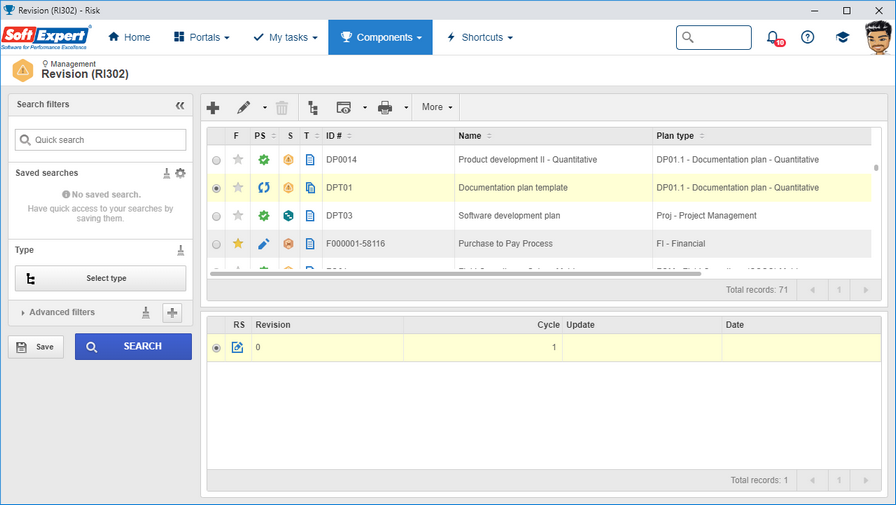Click the pencil status icon for F000001-58116
Viewport: 896px width, 505px height.
point(263,243)
